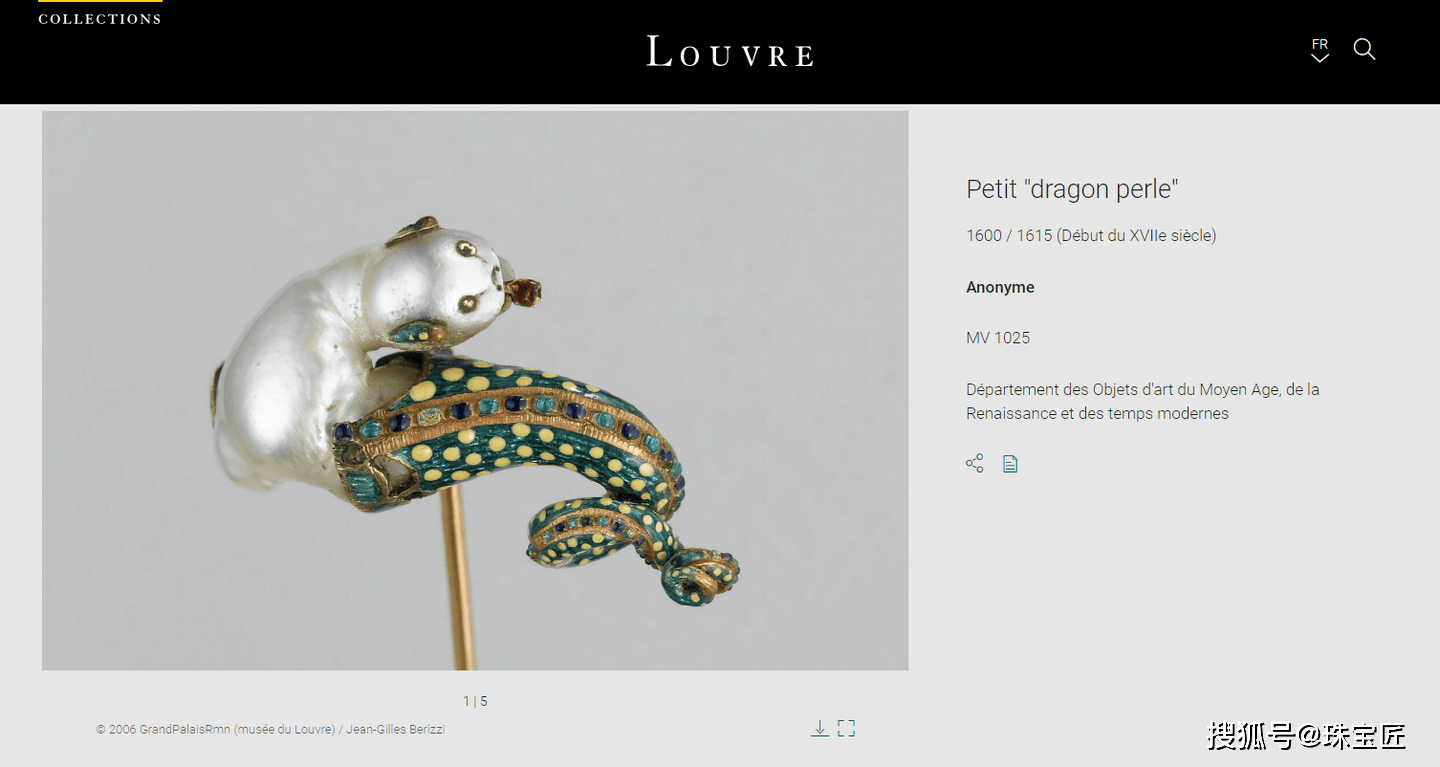
Task: Open the document notice icon
Action: click(1010, 464)
